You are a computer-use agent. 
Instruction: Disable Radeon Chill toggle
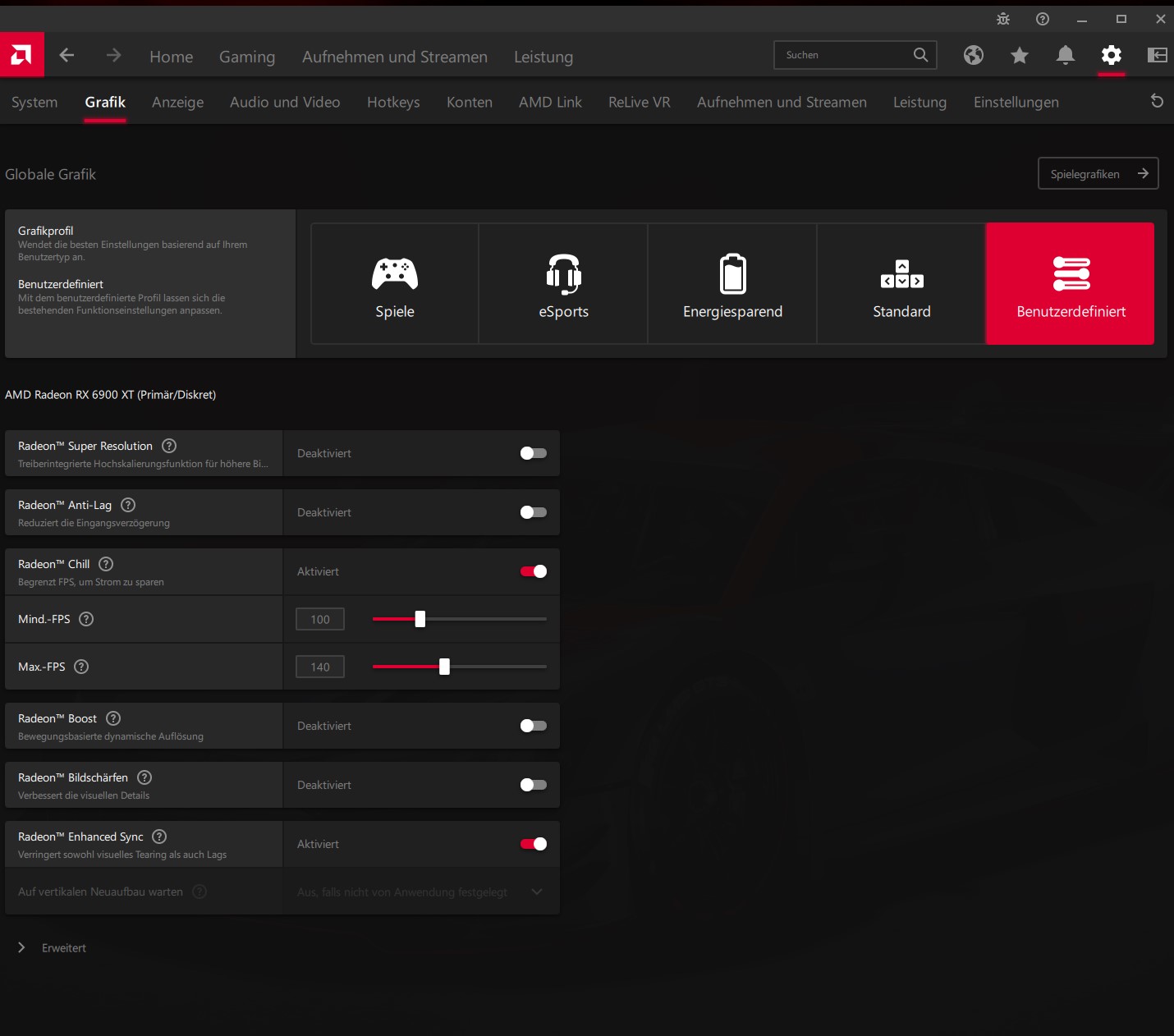pos(534,571)
